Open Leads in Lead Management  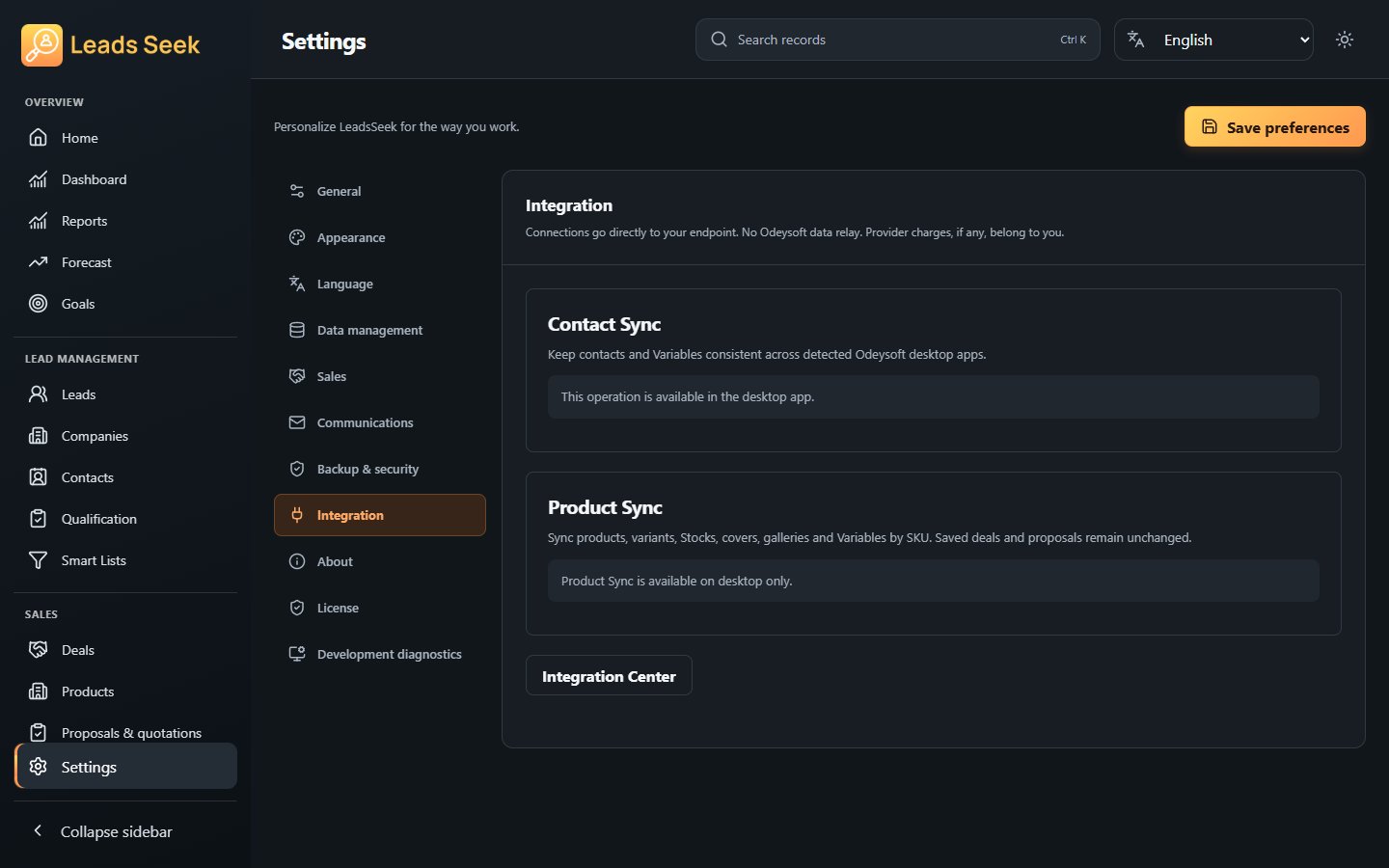125,394
